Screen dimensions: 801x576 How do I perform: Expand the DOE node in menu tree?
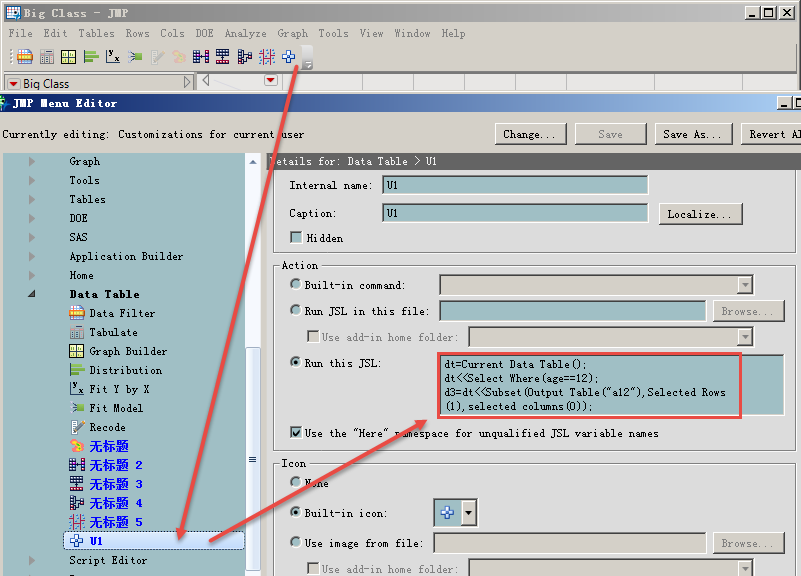(32, 218)
